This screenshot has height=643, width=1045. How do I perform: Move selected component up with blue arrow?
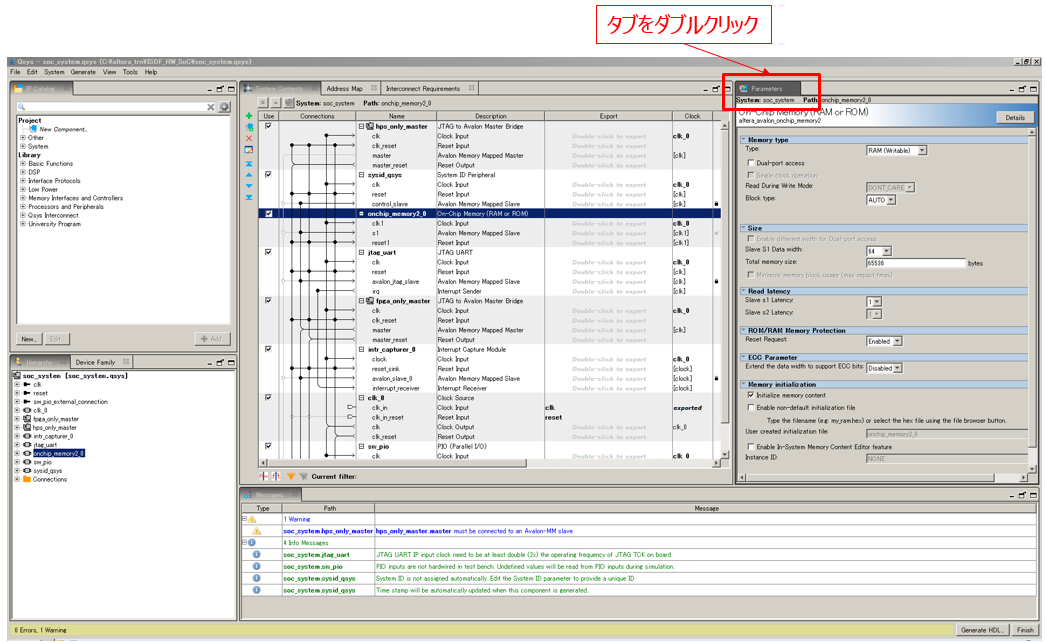249,174
